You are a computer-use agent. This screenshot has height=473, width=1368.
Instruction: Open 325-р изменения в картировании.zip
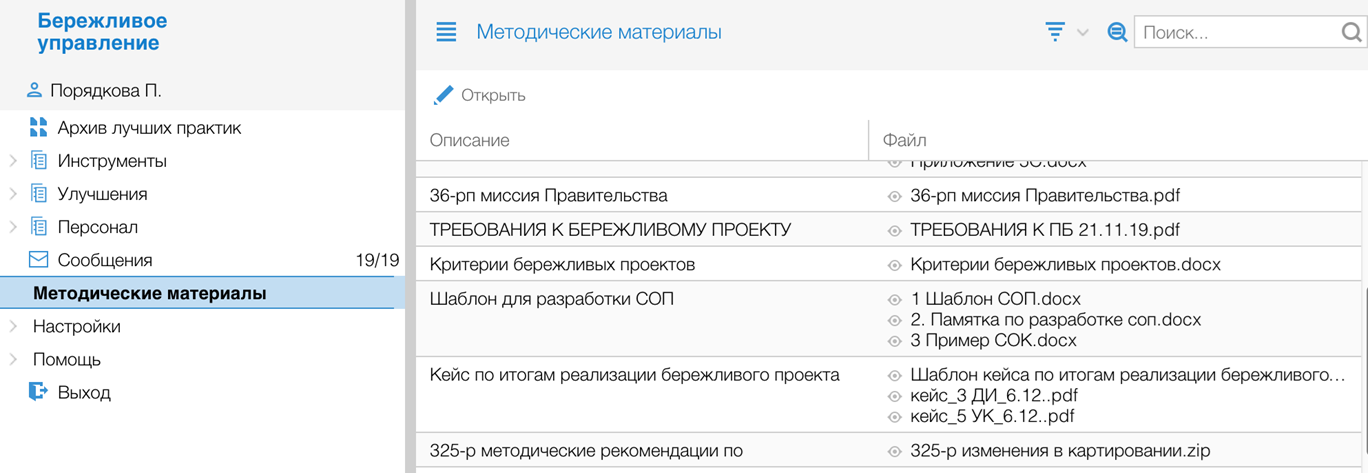(1060, 451)
